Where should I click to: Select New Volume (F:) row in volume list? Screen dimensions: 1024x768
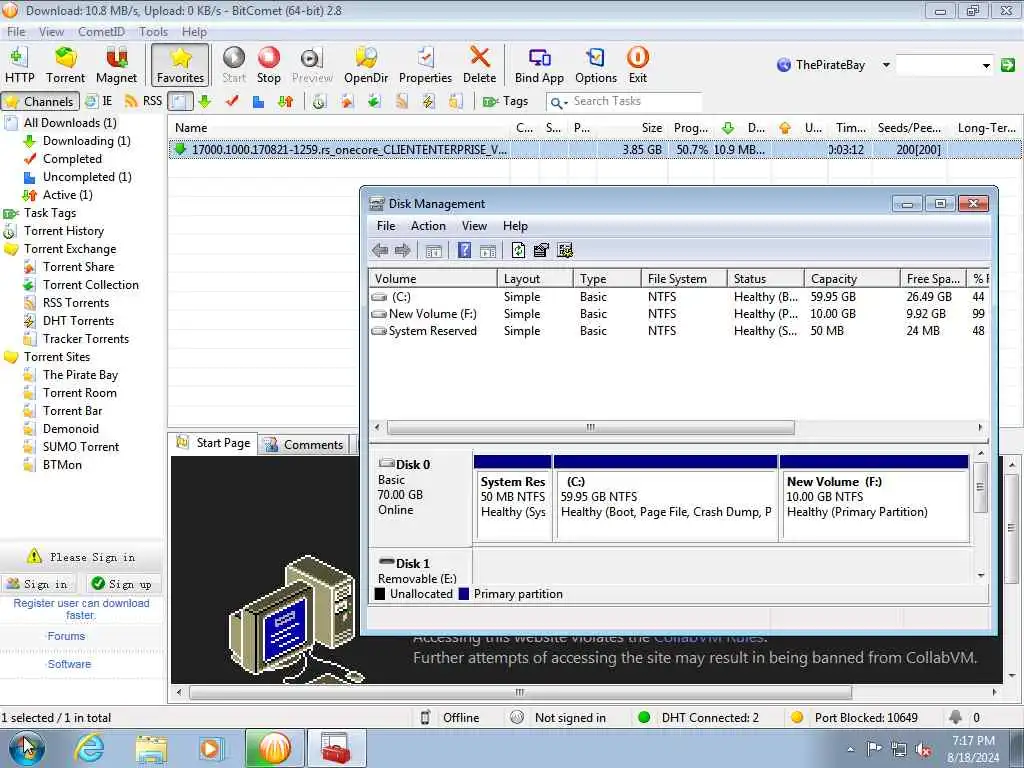[679, 314]
